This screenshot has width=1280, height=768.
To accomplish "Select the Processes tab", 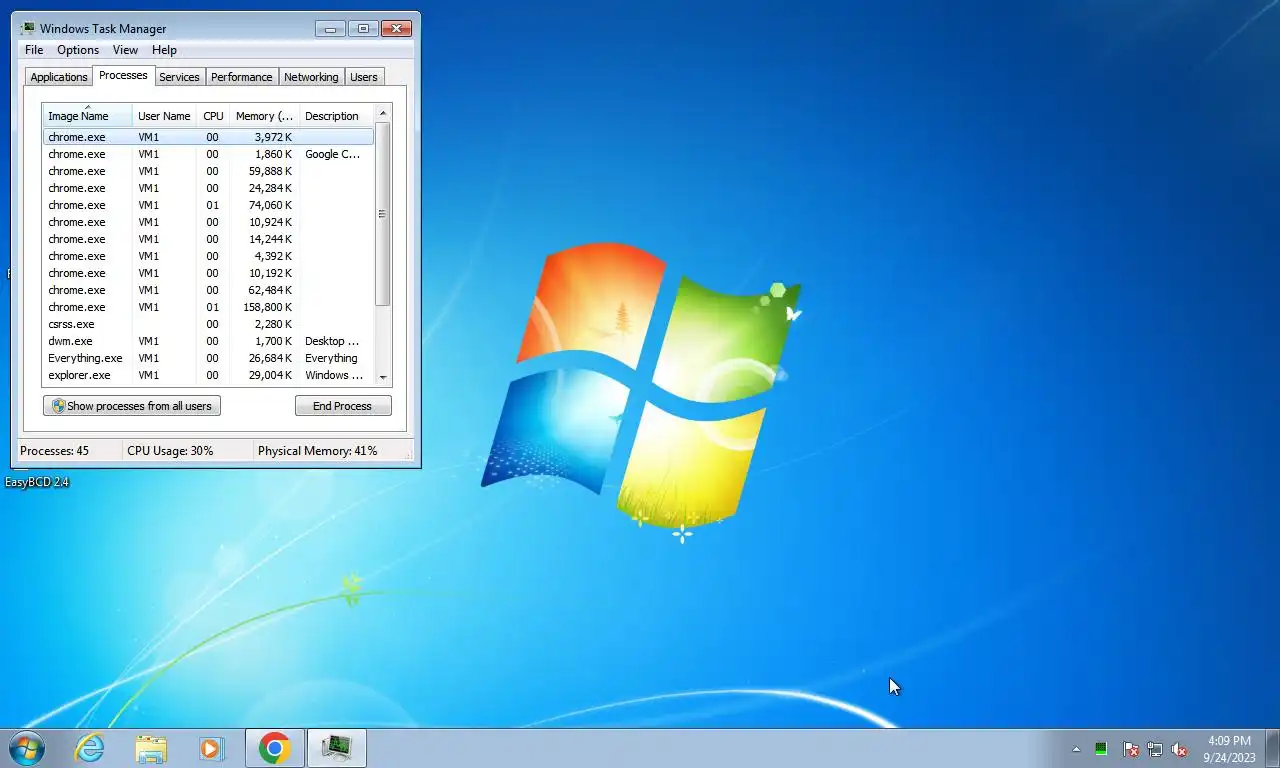I will coord(123,75).
